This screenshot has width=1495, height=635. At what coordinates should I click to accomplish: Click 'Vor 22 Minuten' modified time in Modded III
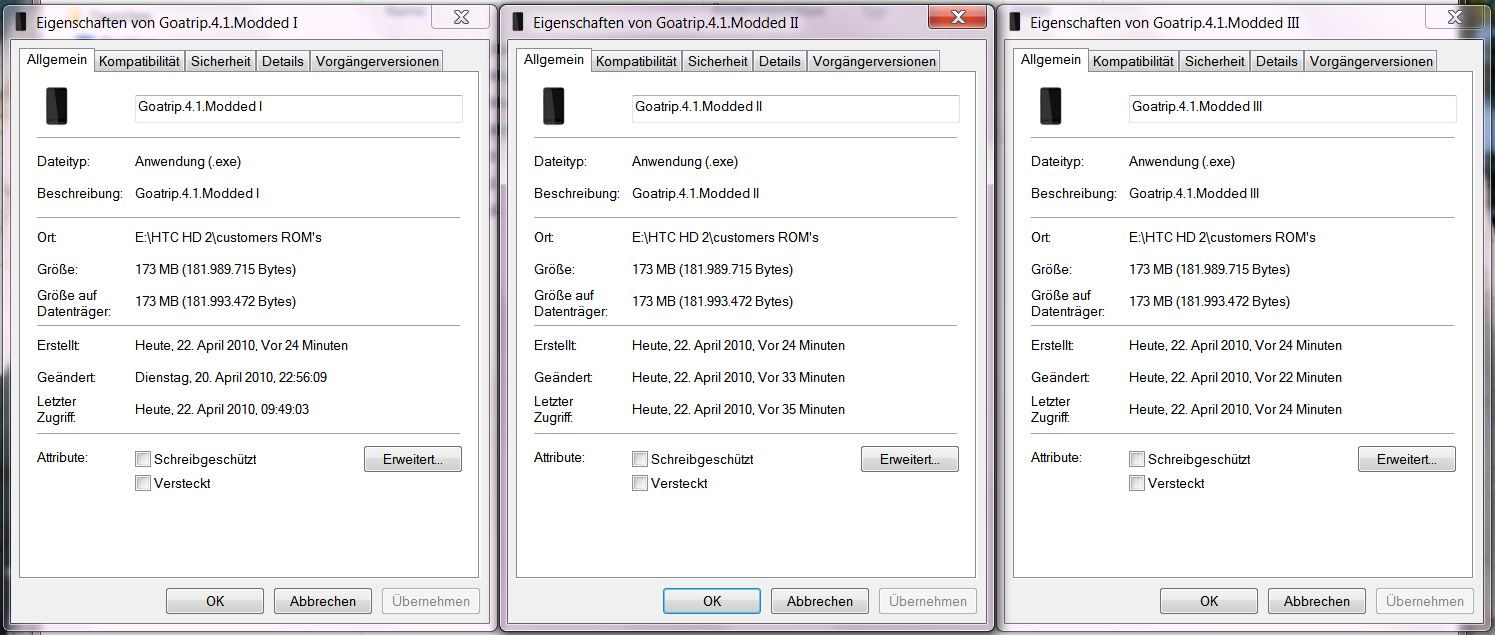(x=1297, y=378)
